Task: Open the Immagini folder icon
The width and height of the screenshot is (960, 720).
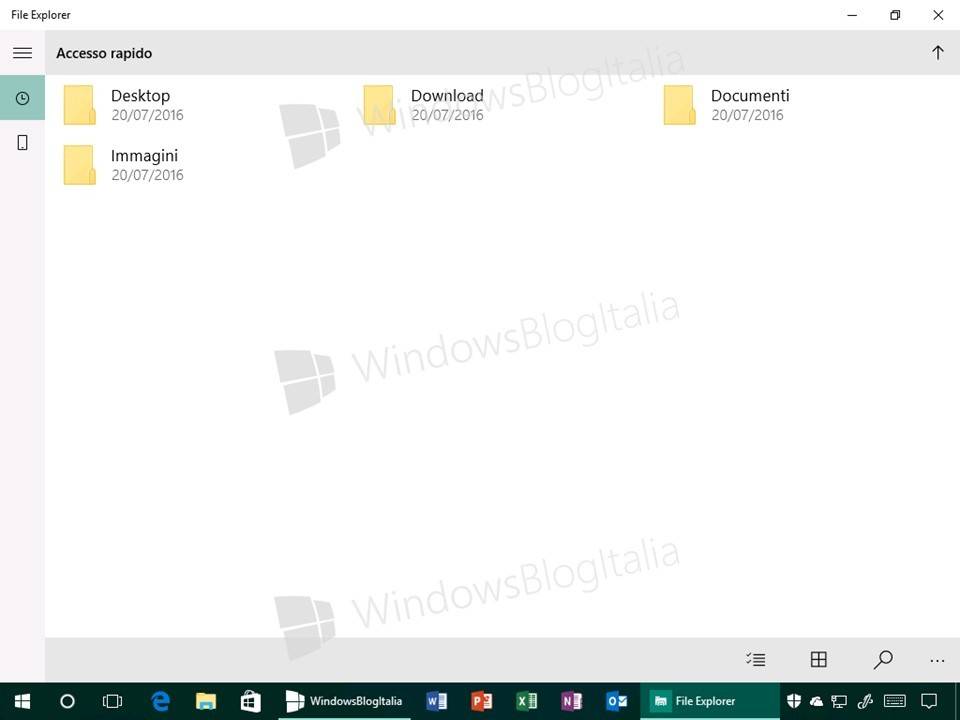Action: tap(80, 165)
